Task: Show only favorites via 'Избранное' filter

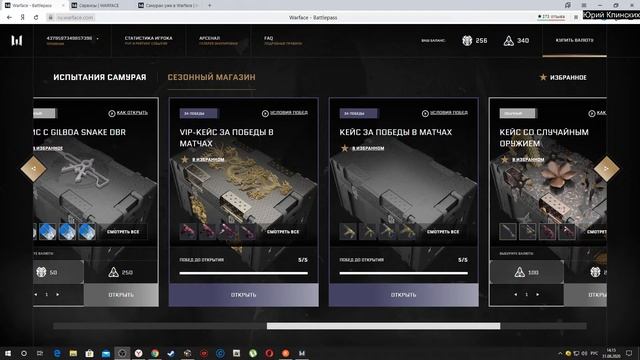Action: click(563, 77)
